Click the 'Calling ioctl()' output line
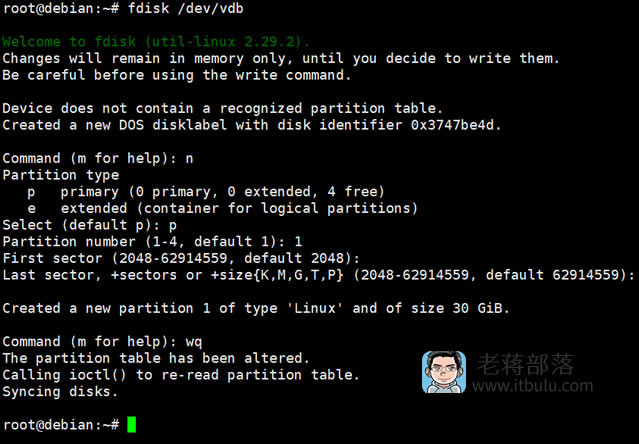Screen dimensions: 639x444 click(181, 375)
